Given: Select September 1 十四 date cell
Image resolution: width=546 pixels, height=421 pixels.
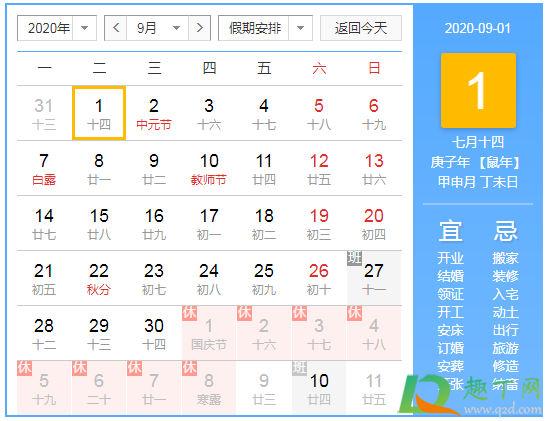Looking at the screenshot, I should [99, 114].
